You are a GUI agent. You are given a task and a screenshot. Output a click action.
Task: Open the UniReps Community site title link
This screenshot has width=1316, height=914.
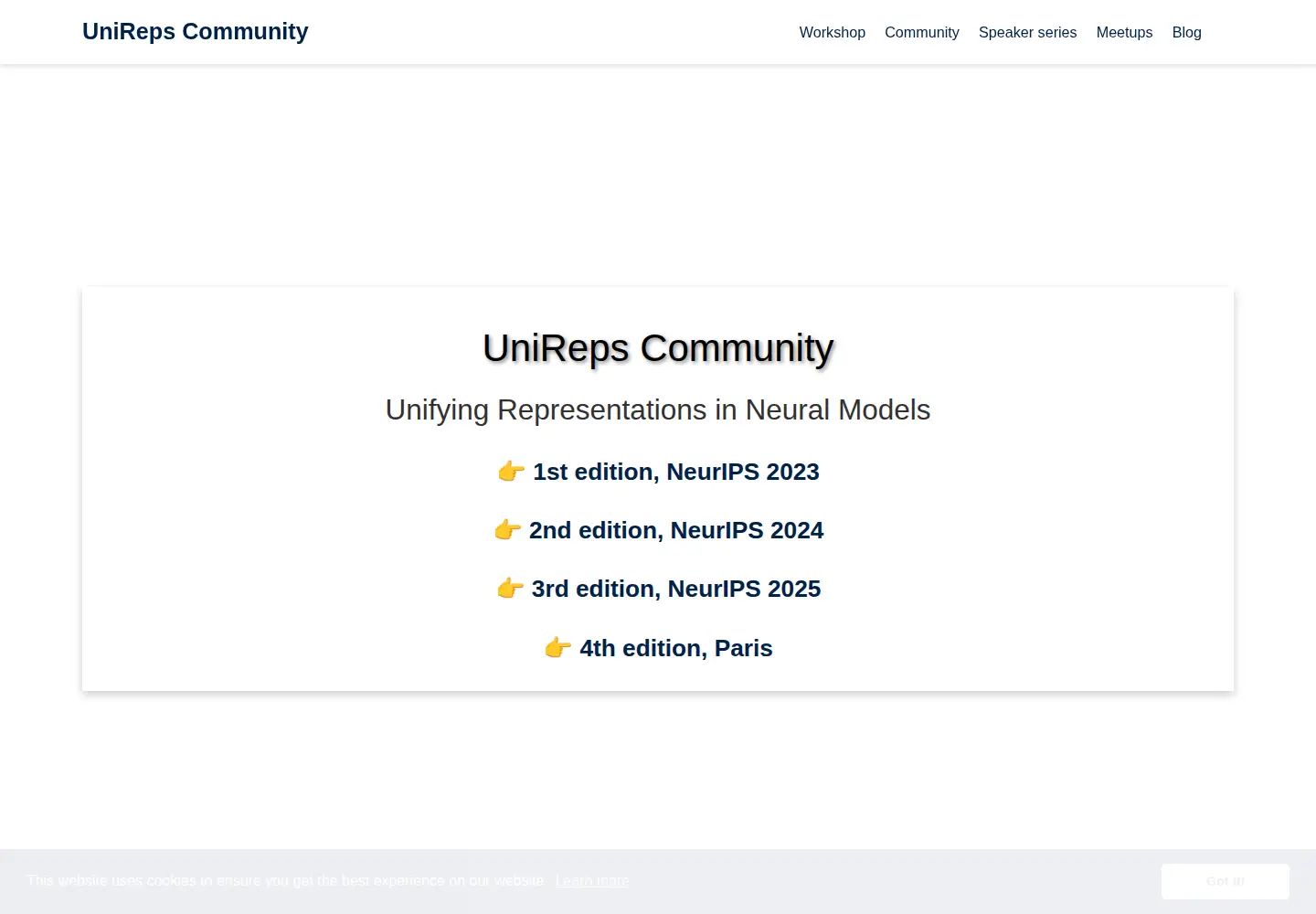(x=195, y=31)
